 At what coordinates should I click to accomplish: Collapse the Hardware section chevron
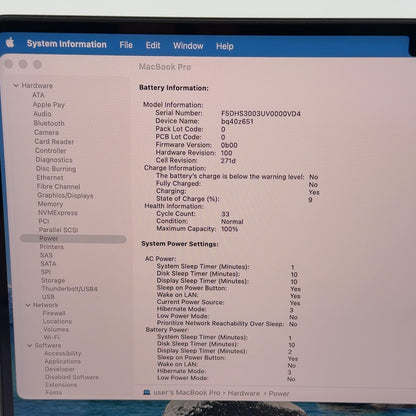coord(16,86)
